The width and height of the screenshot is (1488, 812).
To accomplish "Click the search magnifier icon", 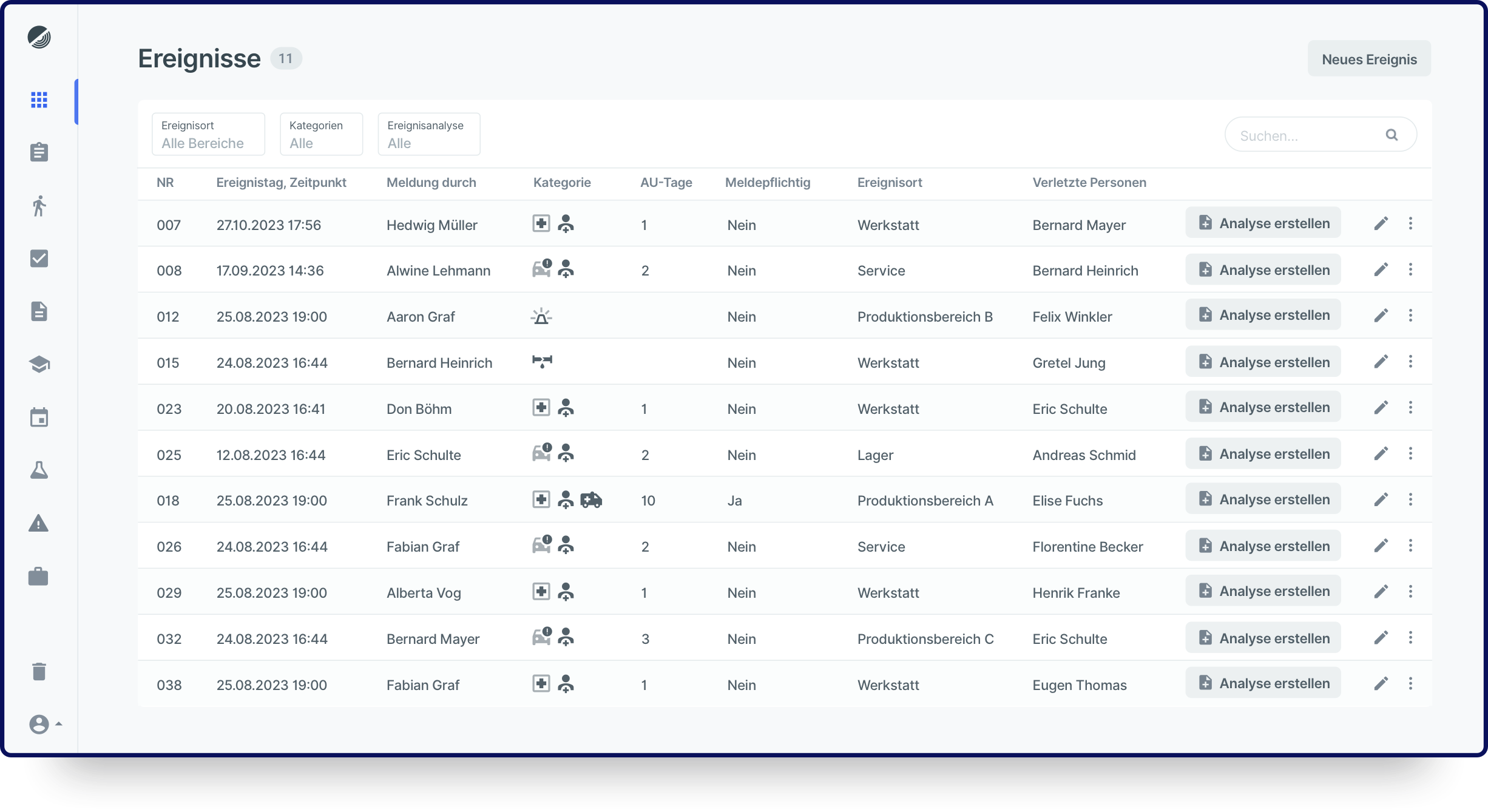I will 1392,135.
